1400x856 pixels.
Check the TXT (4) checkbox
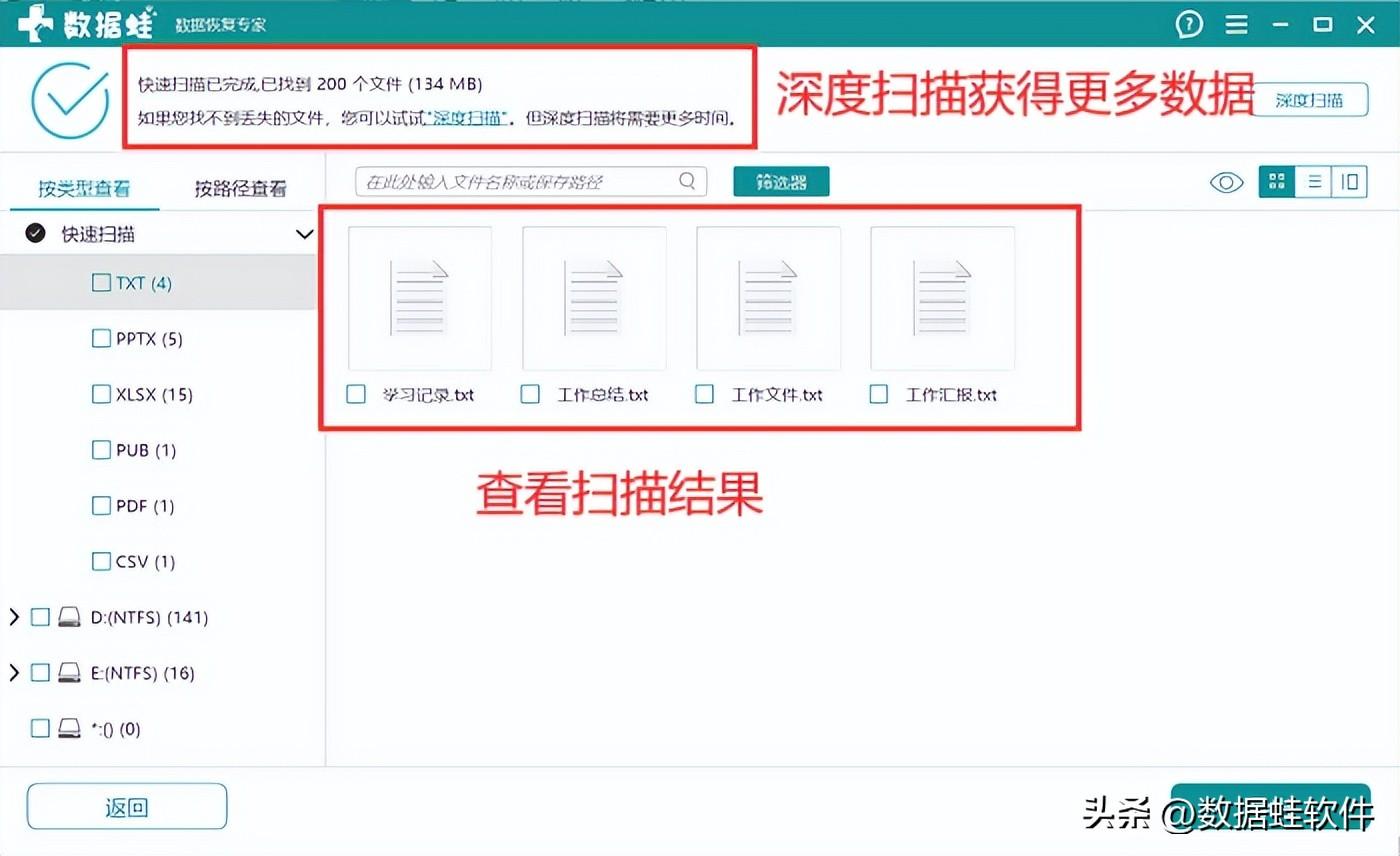101,283
